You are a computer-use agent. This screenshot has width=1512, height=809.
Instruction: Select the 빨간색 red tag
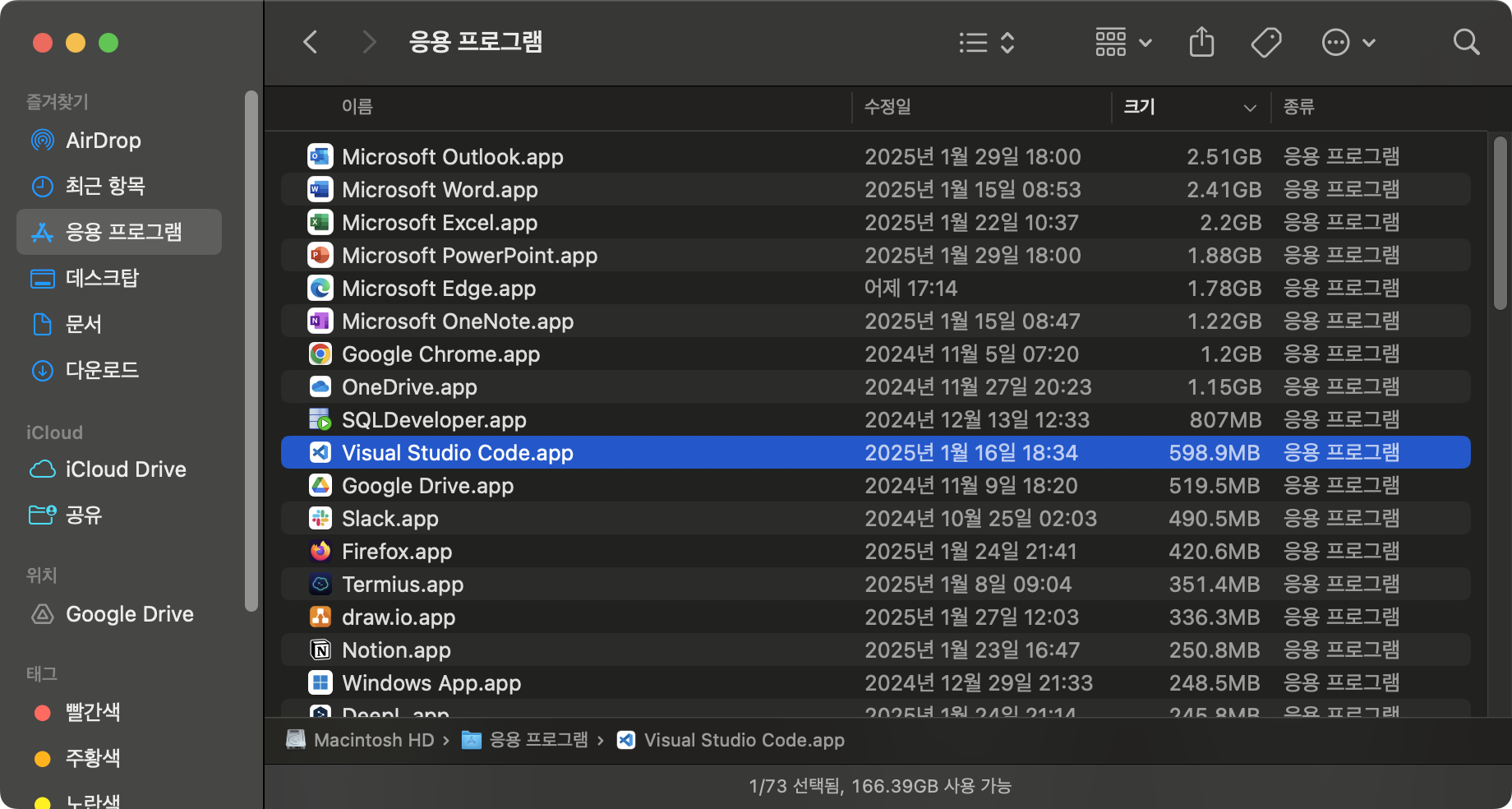[119, 713]
